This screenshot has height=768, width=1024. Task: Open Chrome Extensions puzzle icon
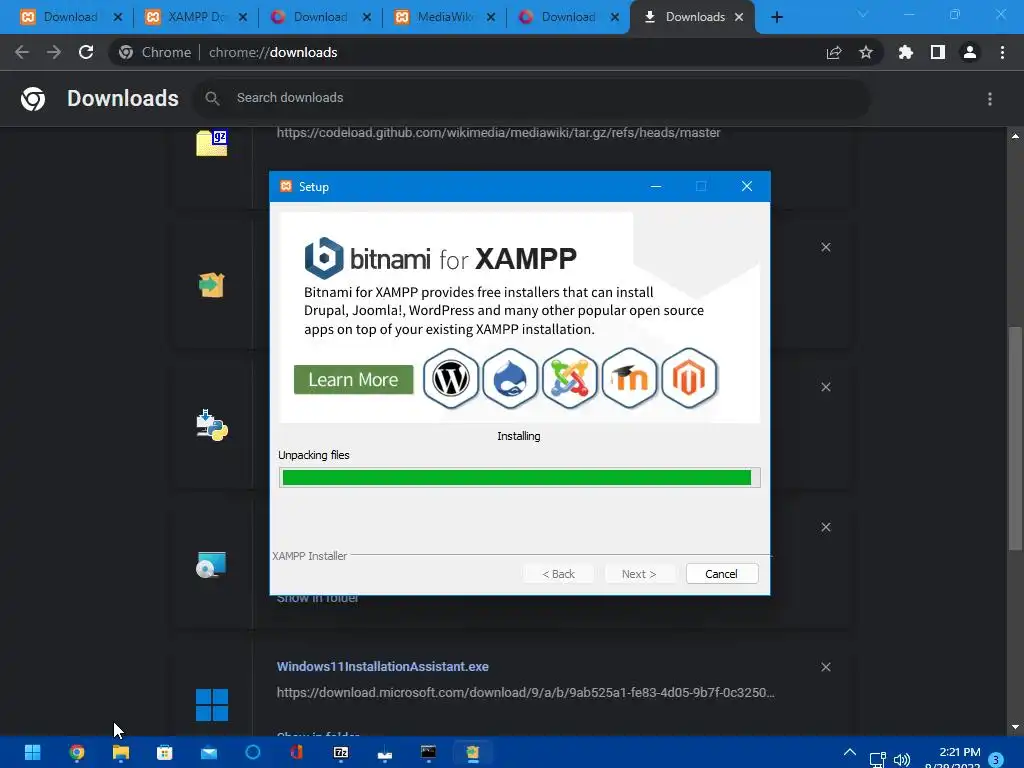[x=905, y=52]
